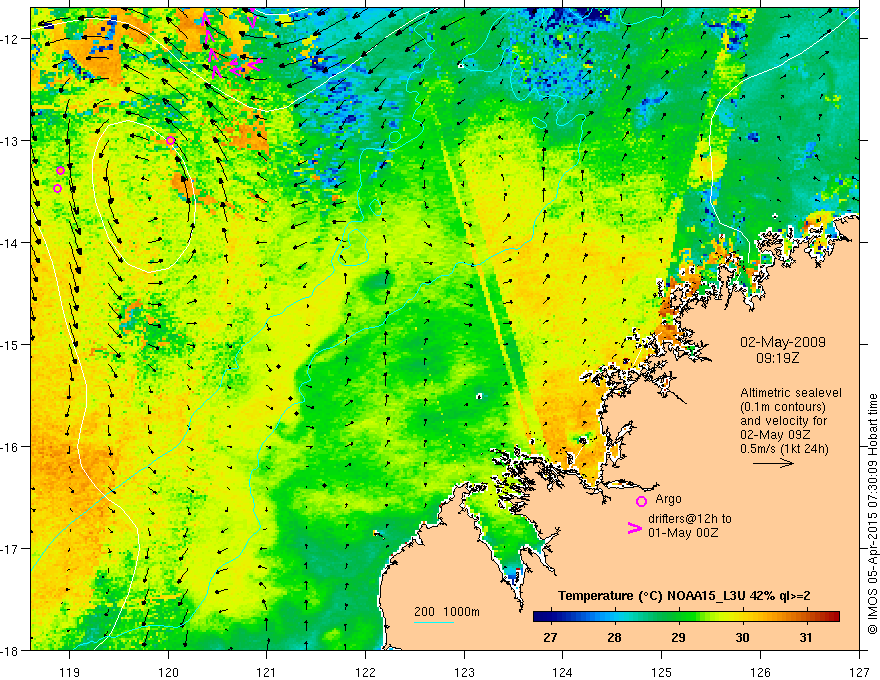The image size is (880, 680).
Task: Click the longitude axis label 122
Action: pos(365,672)
